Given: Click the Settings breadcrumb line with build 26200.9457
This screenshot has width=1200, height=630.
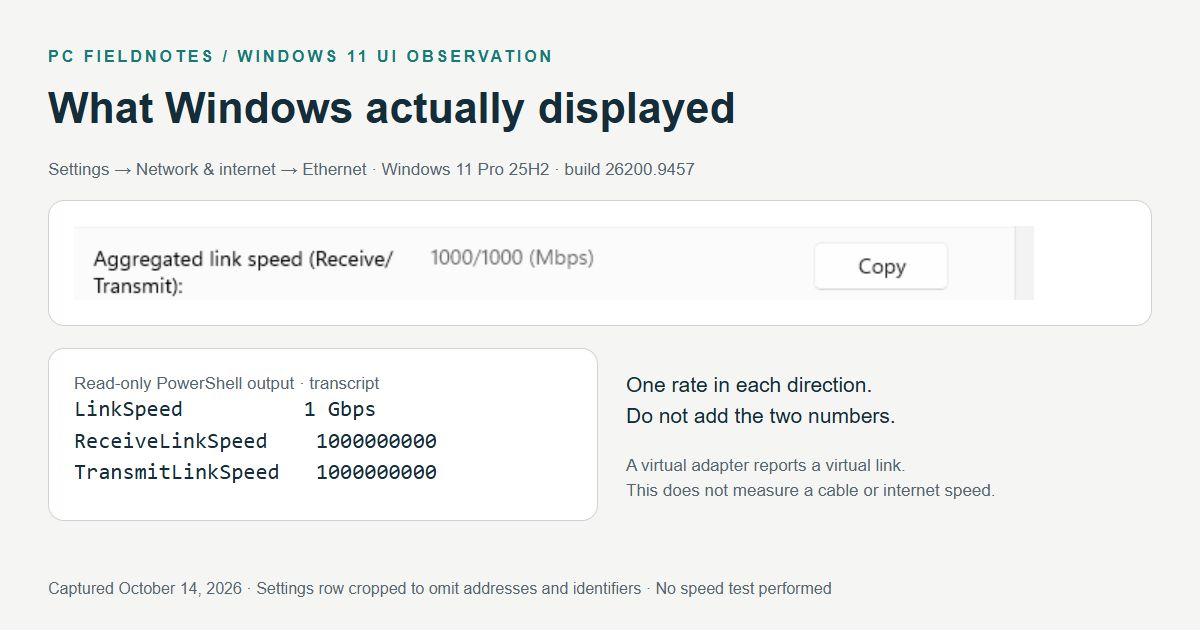Looking at the screenshot, I should [x=371, y=170].
